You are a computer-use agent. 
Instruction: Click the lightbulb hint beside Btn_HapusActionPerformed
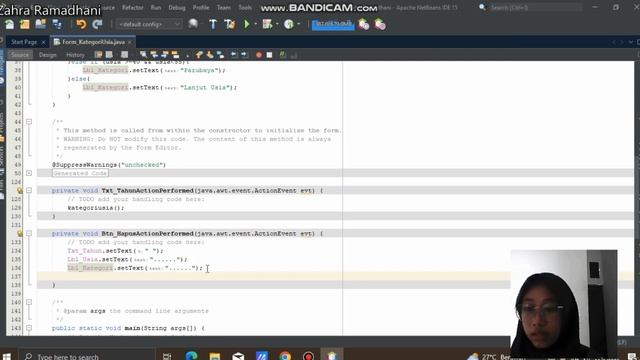pyautogui.click(x=20, y=233)
